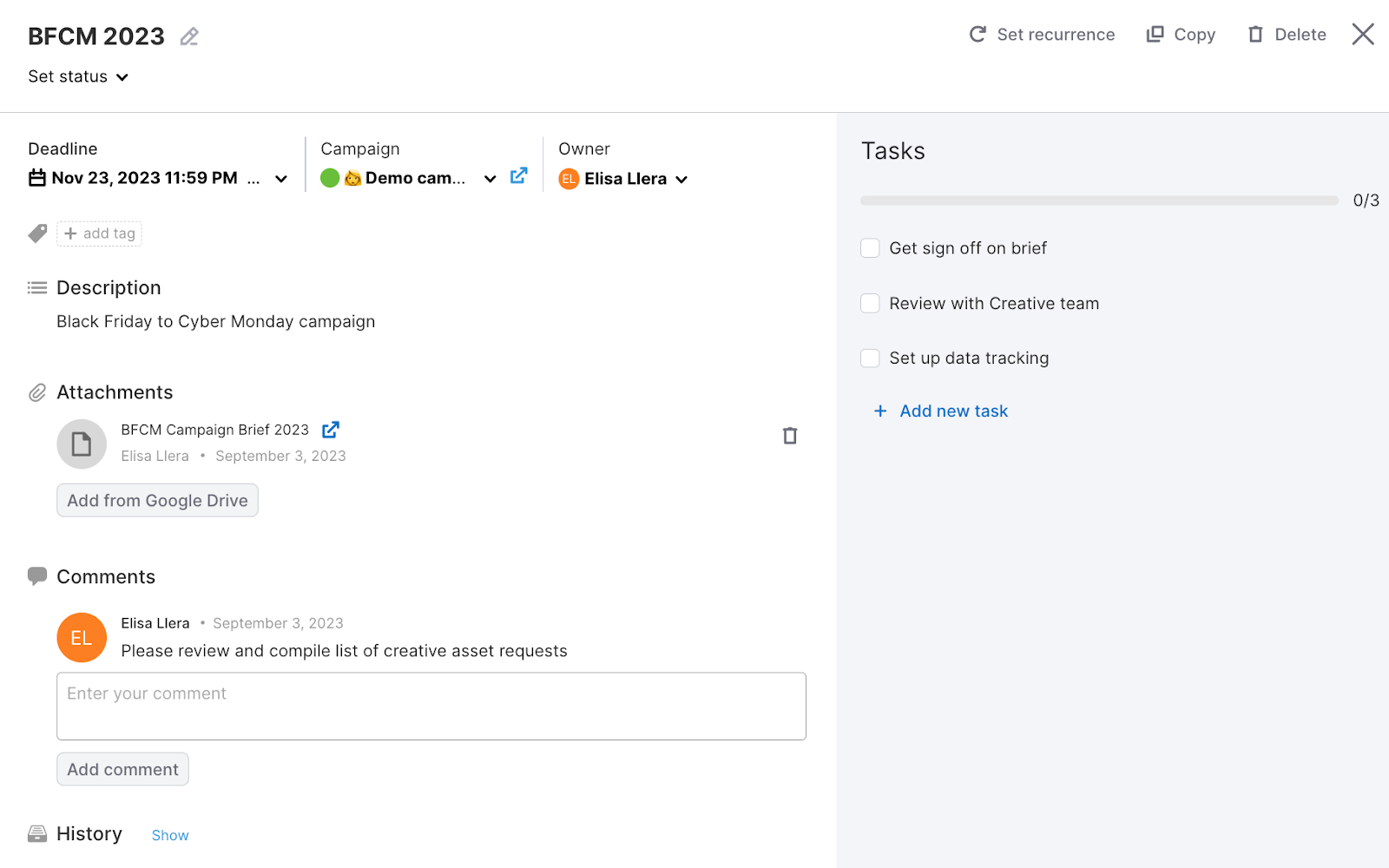Click the History drawer icon
1389x868 pixels.
[37, 834]
